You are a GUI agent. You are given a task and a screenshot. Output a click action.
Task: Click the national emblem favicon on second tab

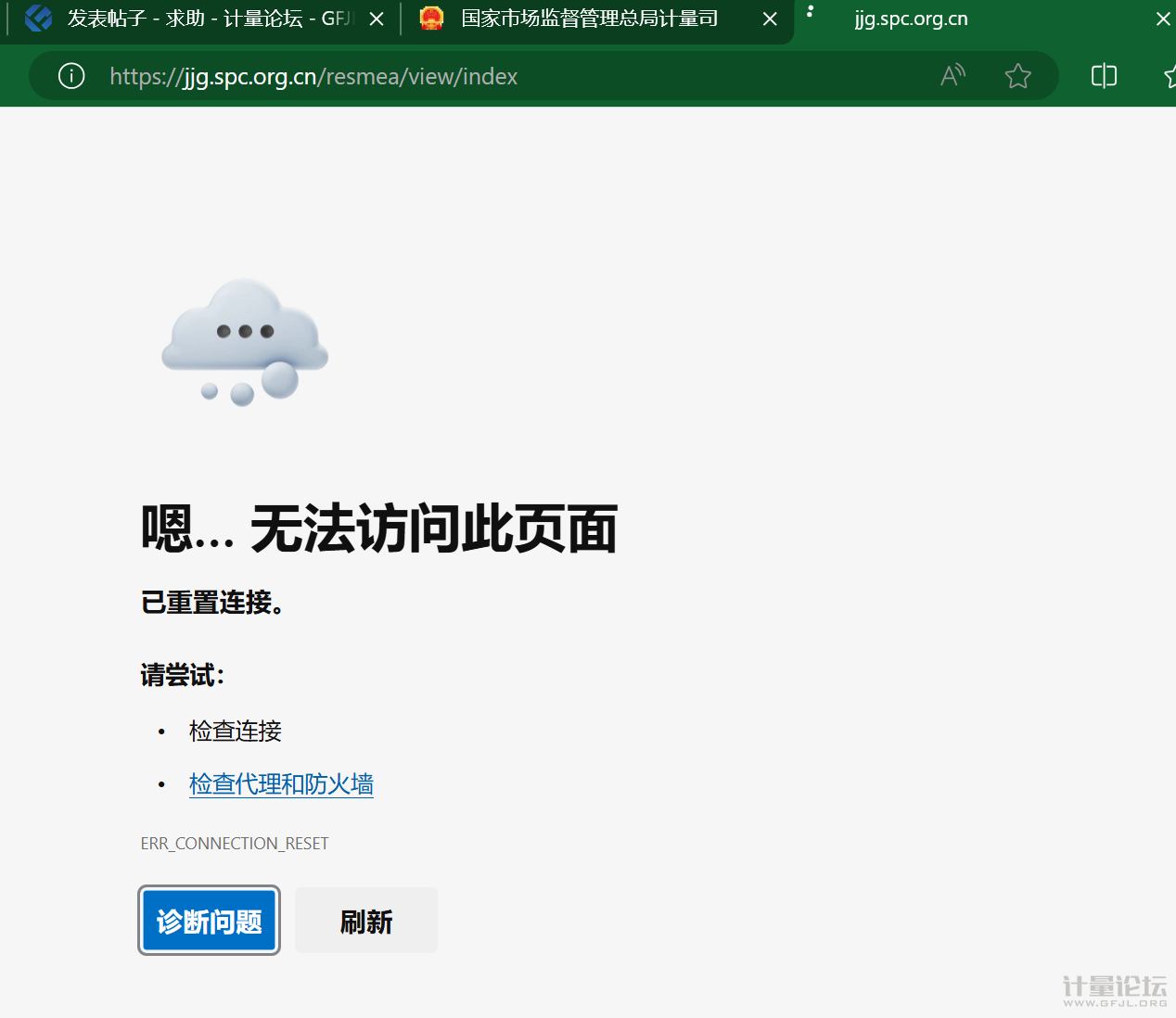(x=431, y=19)
